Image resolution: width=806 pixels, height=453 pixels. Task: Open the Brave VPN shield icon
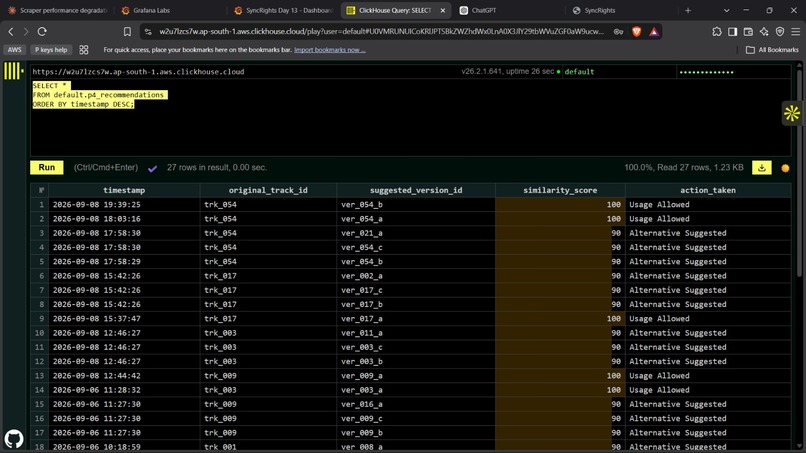coord(780,31)
